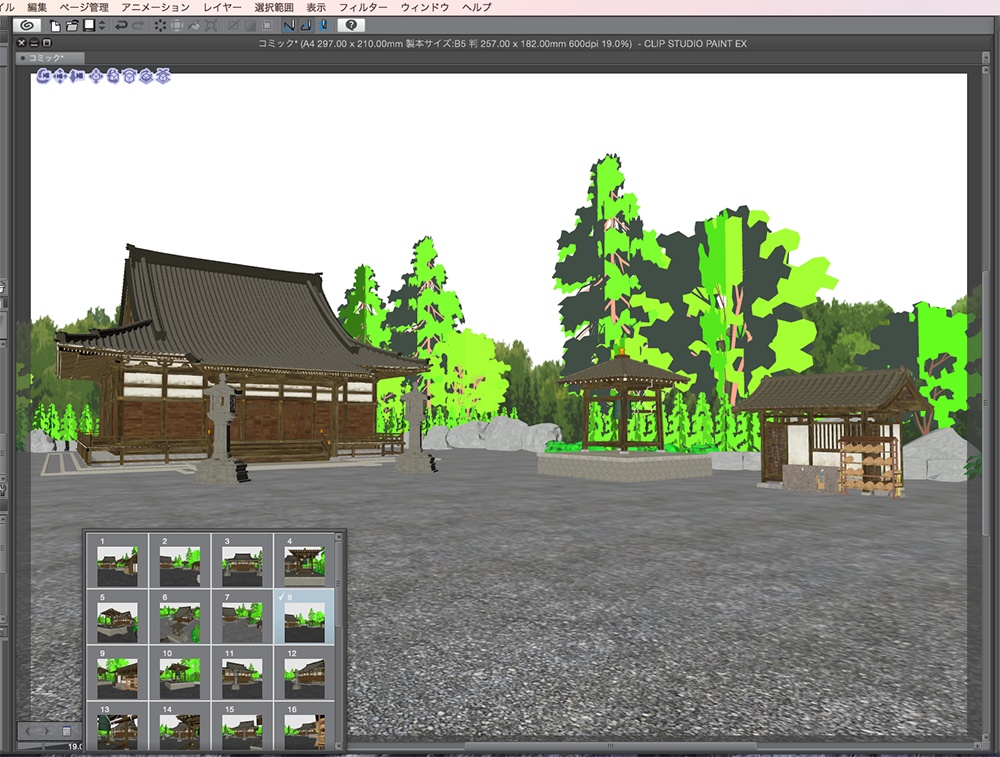Click the new canvas icon in the toolbar

55,26
